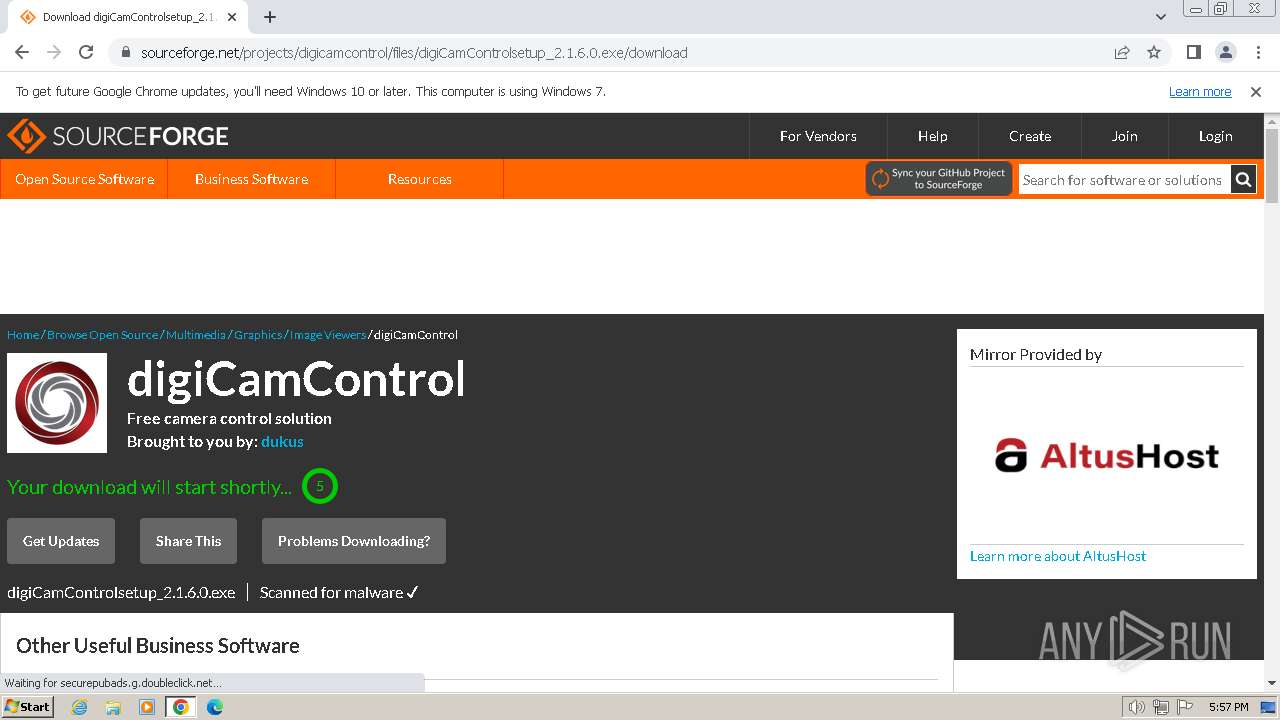Screen dimensions: 1280x720
Task: Click Learn more about Chrome updates
Action: (1200, 91)
